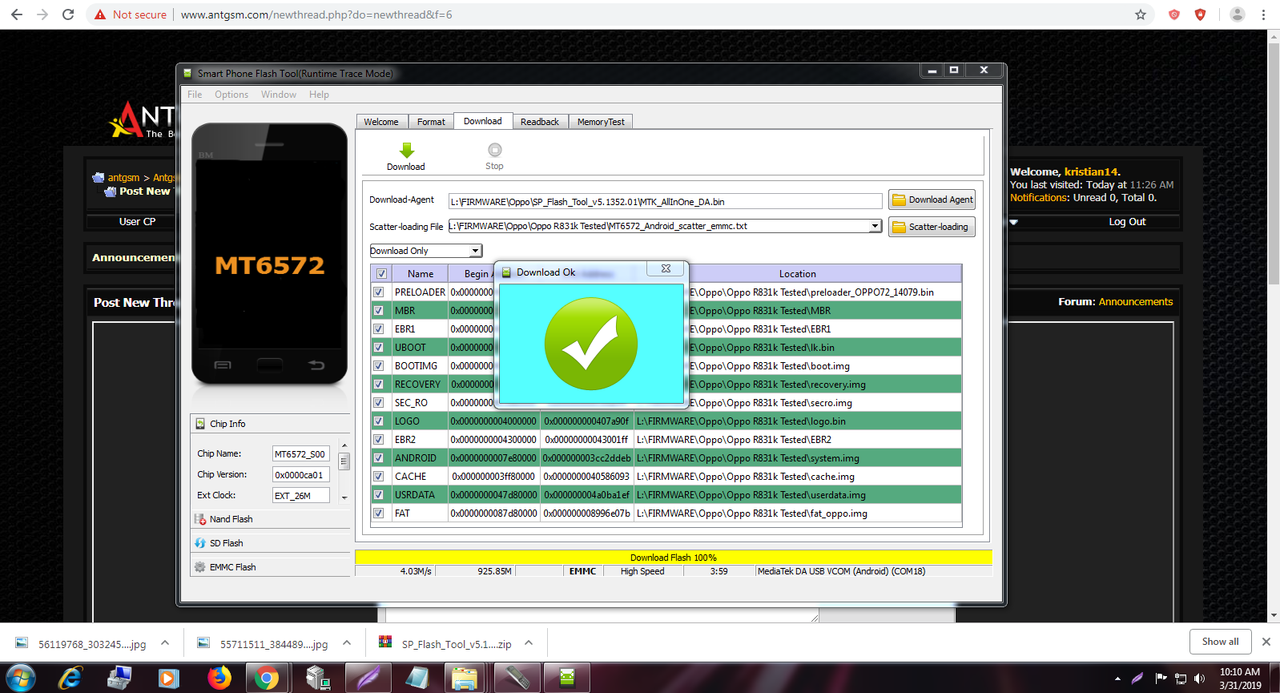Open the Announcements forum link
Screen dimensions: 1280x693
click(x=1136, y=302)
